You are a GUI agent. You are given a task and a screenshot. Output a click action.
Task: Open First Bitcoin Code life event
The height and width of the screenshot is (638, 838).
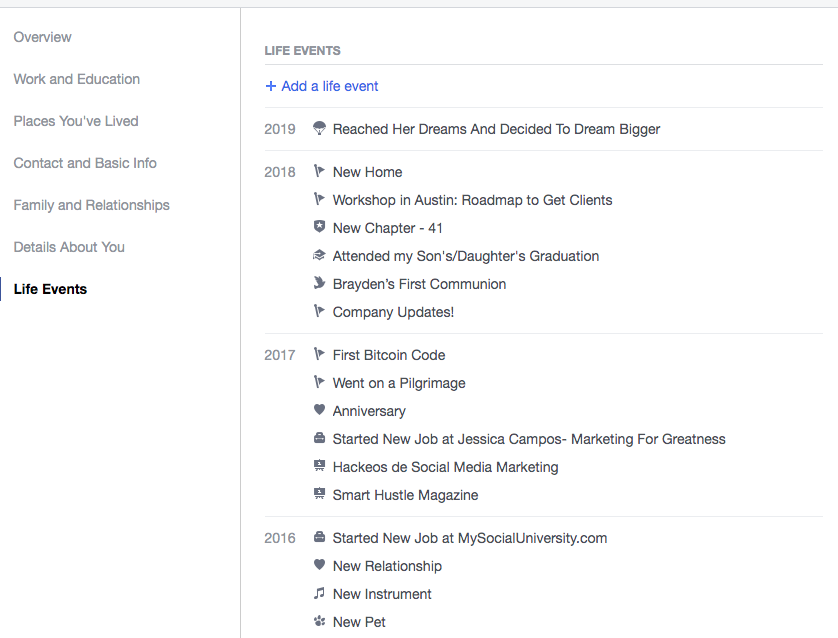(389, 355)
